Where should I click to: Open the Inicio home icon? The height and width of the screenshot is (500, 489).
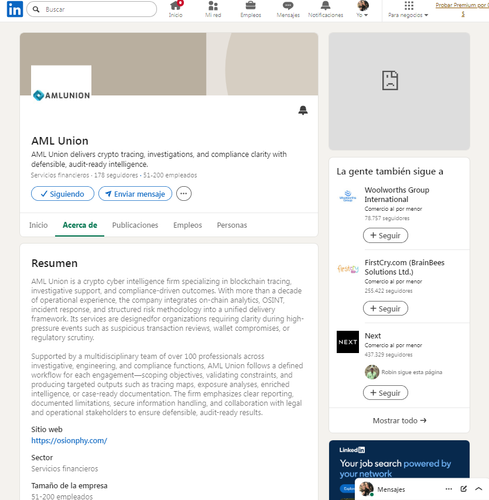pyautogui.click(x=176, y=9)
